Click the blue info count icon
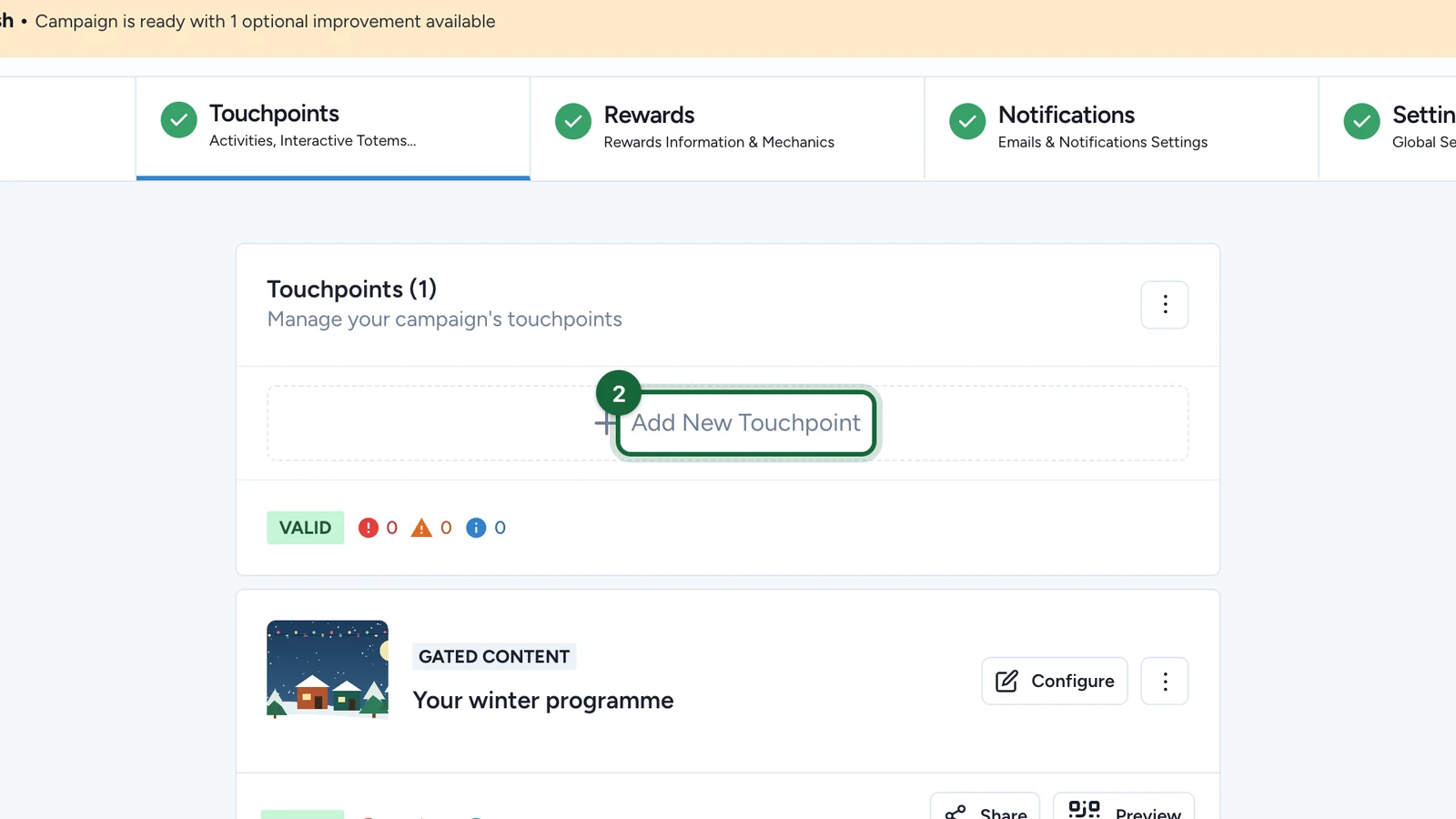The height and width of the screenshot is (819, 1456). point(476,528)
